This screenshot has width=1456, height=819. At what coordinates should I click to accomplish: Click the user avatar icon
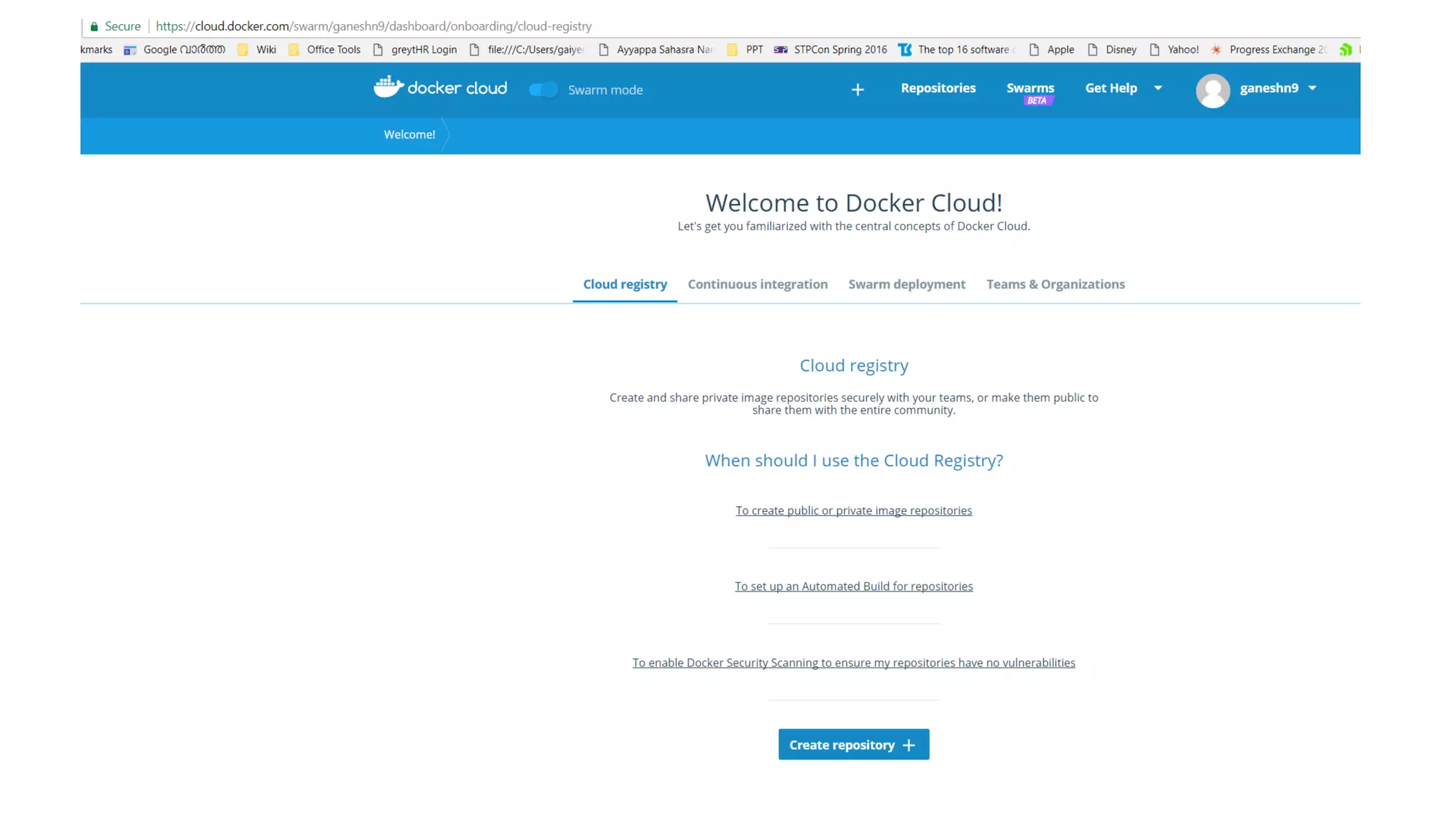[x=1212, y=90]
